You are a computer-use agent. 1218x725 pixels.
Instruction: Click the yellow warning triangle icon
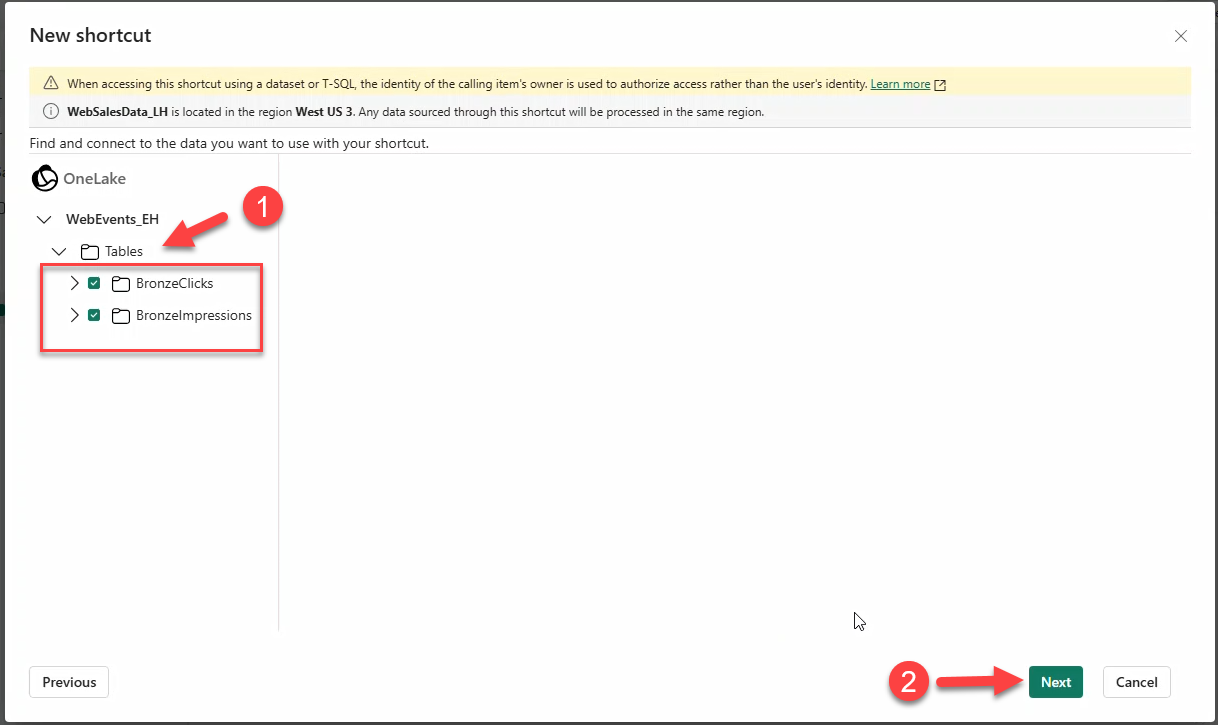(x=51, y=84)
